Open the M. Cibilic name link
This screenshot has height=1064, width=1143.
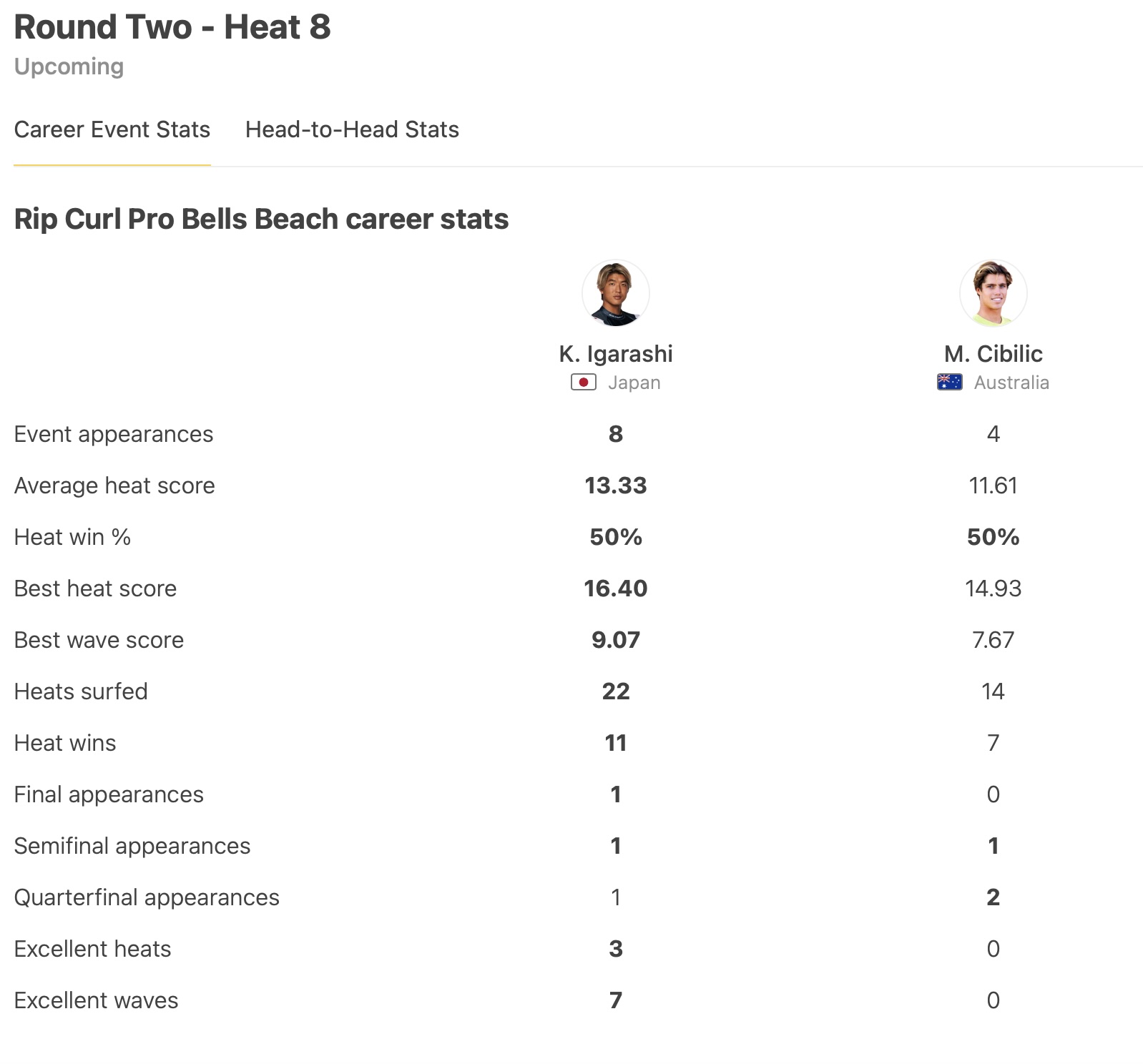click(x=993, y=353)
